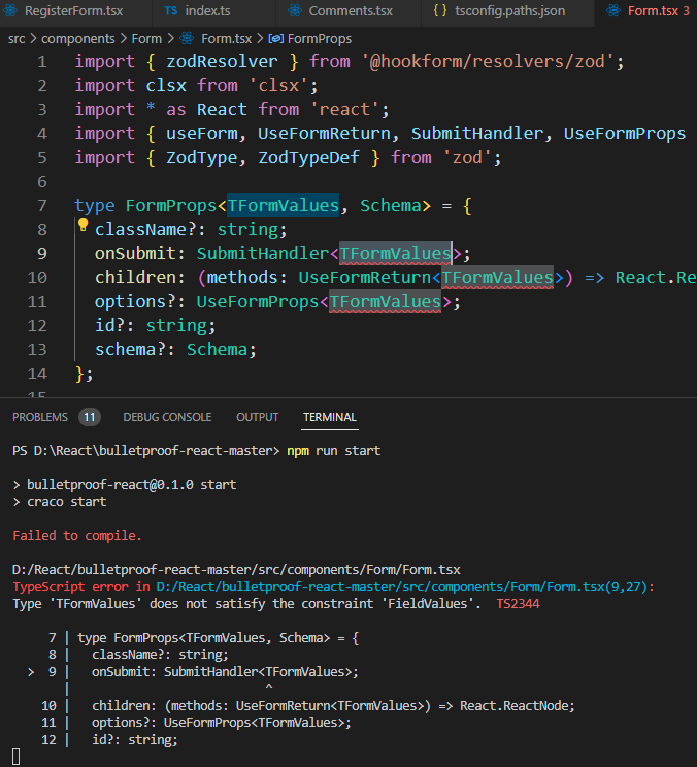Click the TS icon on index.ts tab
The height and width of the screenshot is (767, 697).
(171, 10)
